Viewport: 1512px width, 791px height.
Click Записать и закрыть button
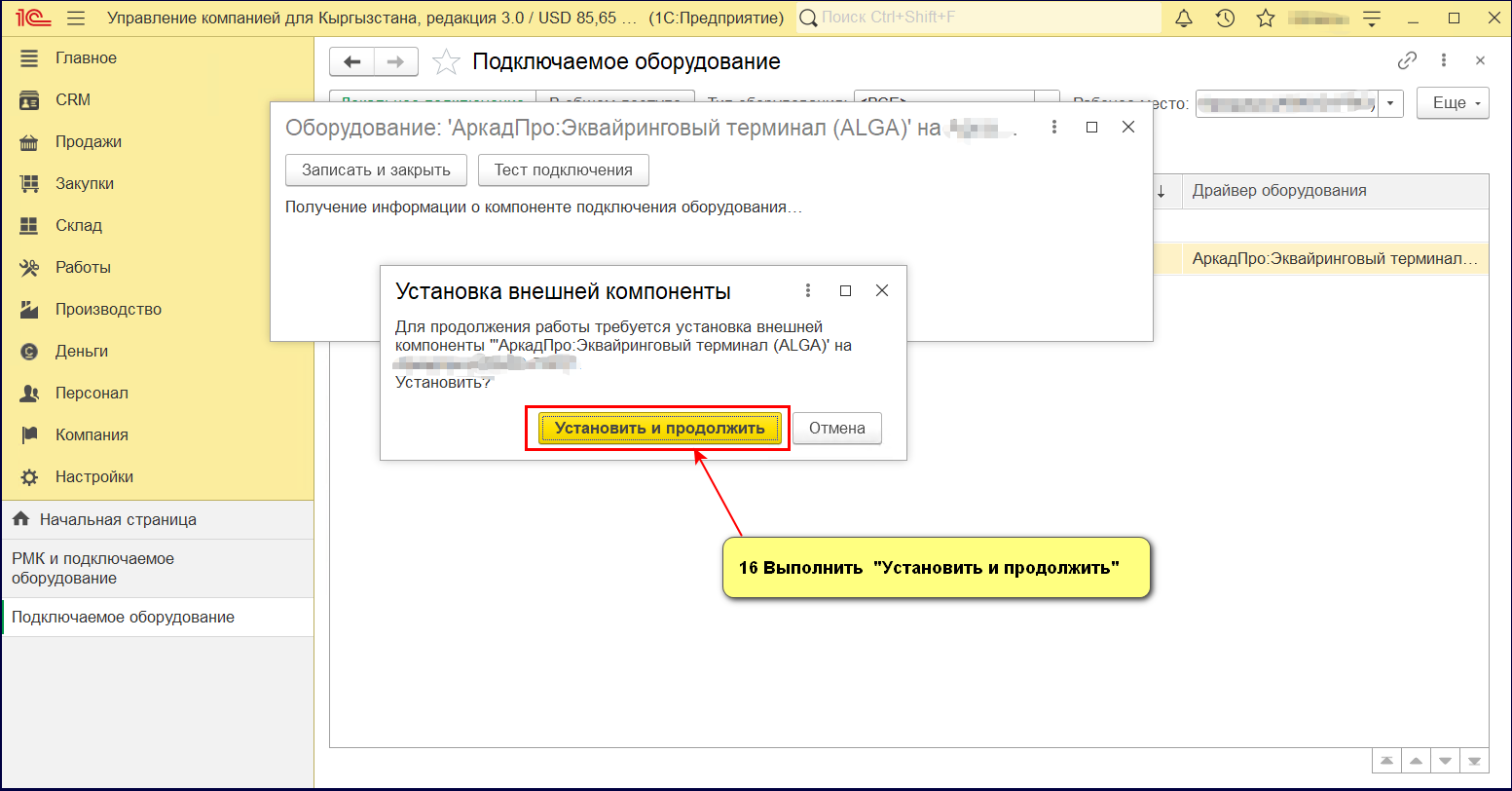coord(376,170)
